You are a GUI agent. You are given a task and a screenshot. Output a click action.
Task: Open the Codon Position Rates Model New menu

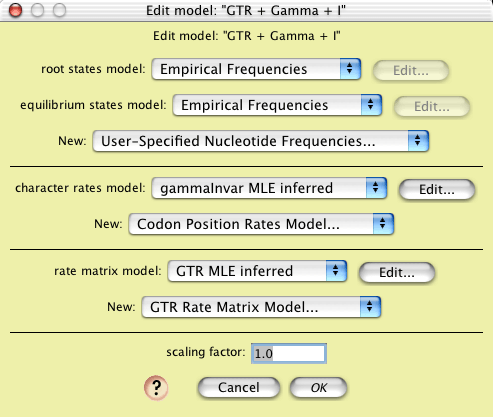click(261, 224)
